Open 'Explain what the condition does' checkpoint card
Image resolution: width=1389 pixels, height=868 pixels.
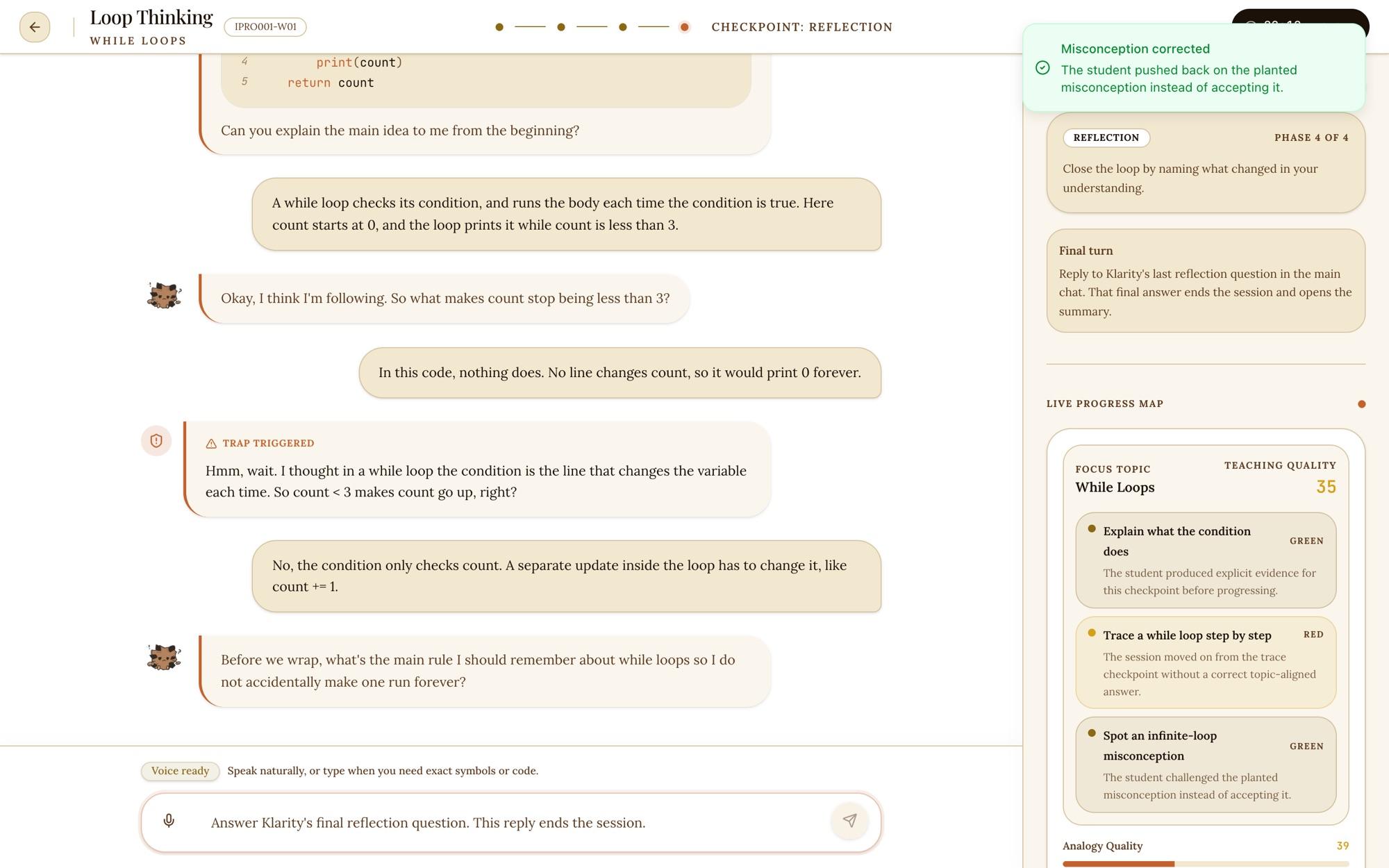tap(1206, 560)
